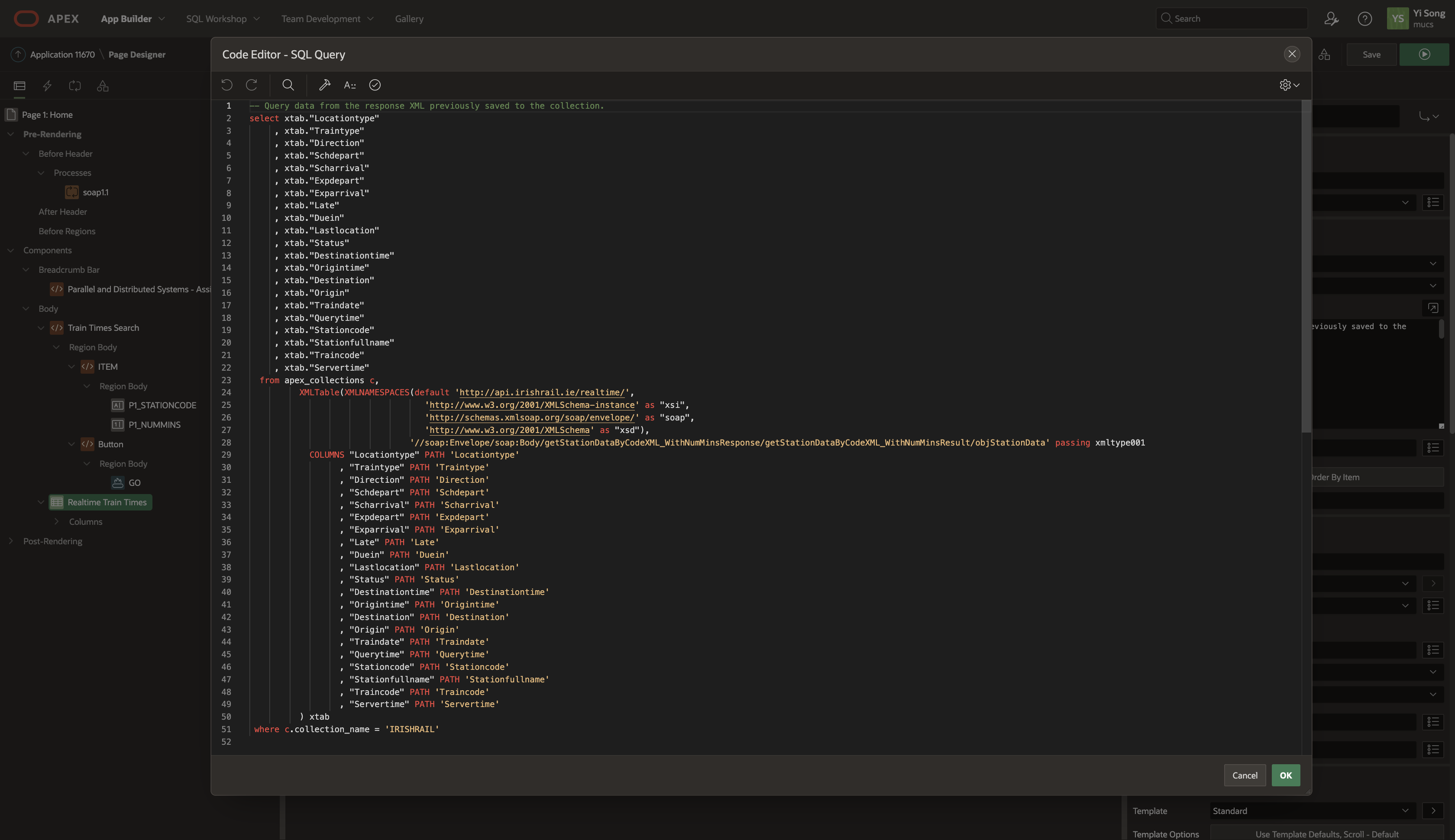Confirm changes with OK button
1455x840 pixels.
1285,775
